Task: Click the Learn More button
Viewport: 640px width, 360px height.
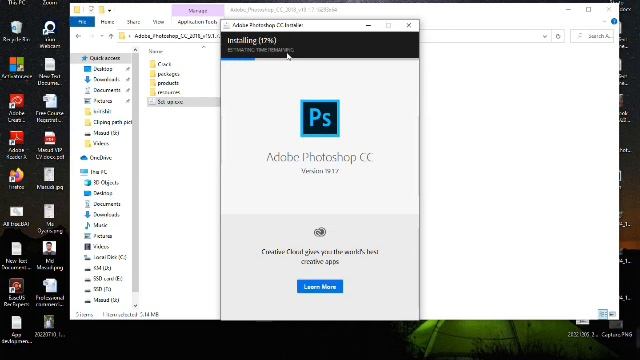Action: [x=320, y=287]
